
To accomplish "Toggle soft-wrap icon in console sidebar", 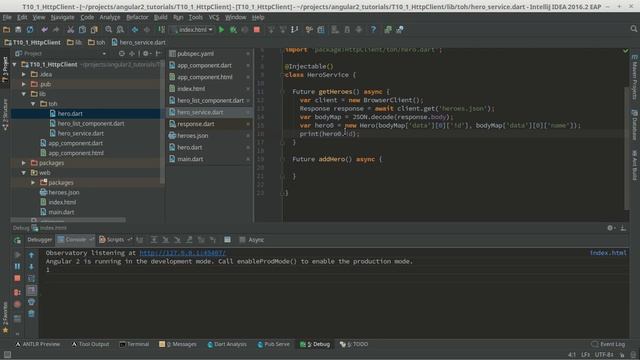I will (31, 278).
